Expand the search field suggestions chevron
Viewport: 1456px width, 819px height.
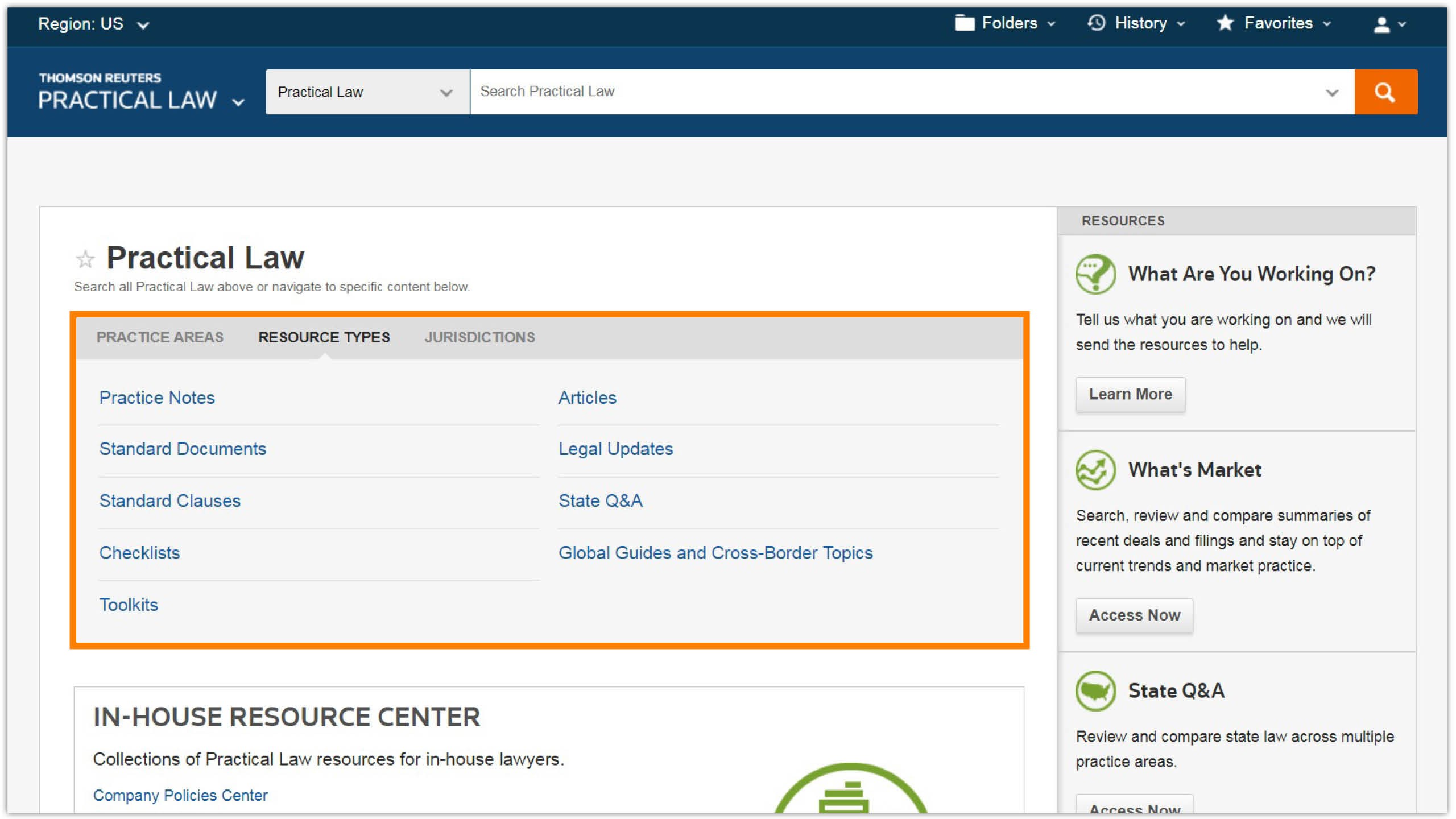coord(1331,92)
